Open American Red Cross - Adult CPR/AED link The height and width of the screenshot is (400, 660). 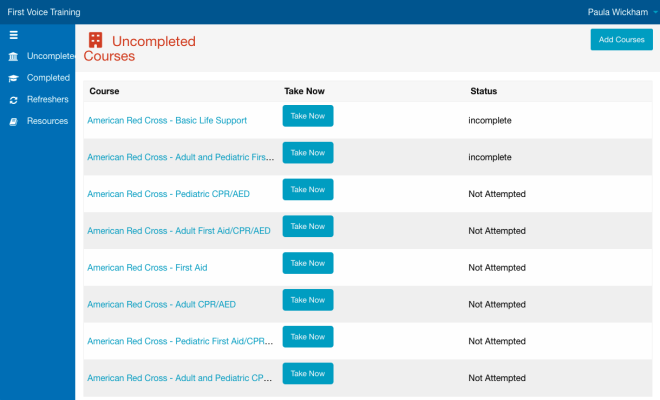pyautogui.click(x=161, y=304)
